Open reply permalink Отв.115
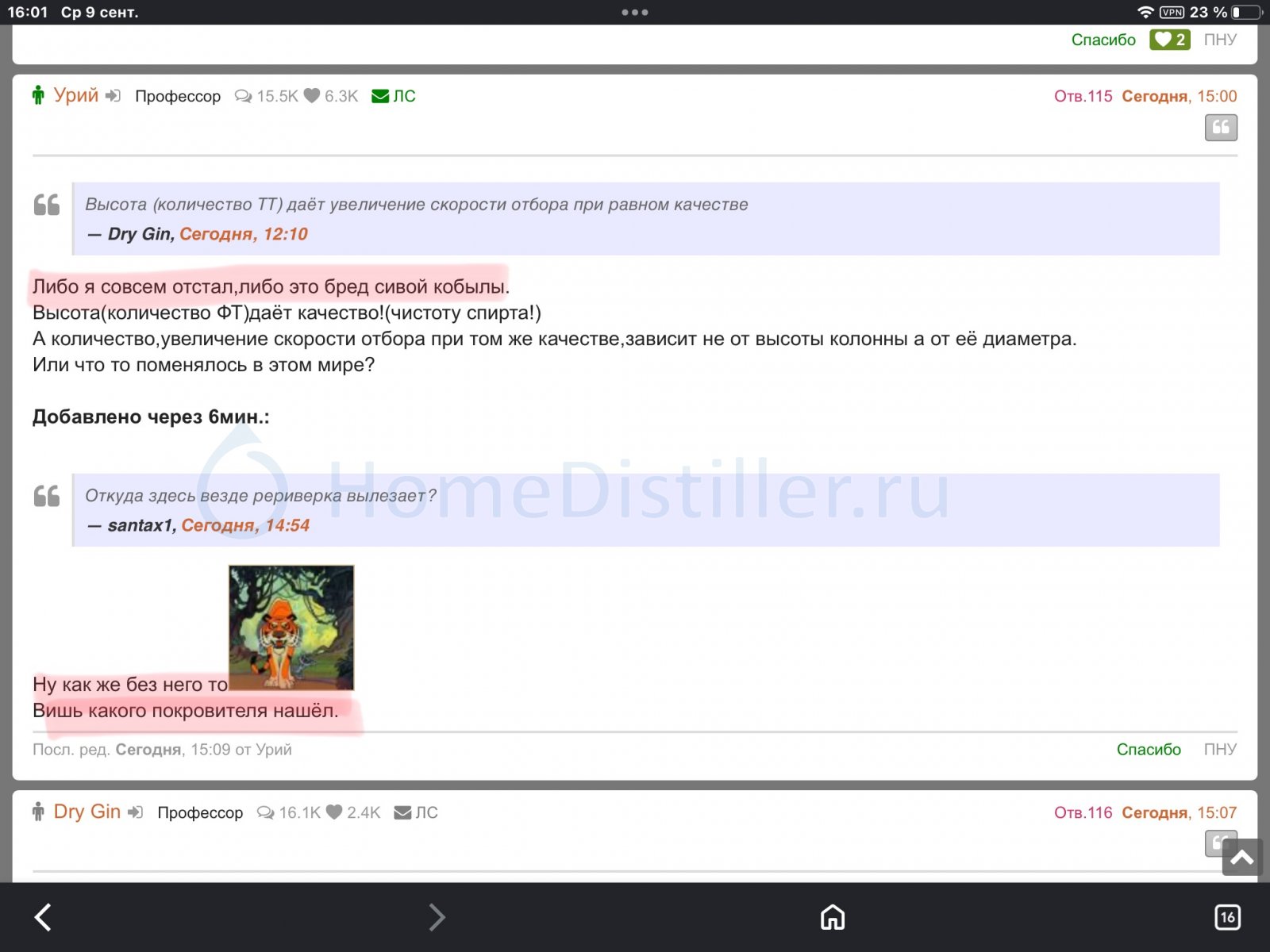 (1083, 96)
